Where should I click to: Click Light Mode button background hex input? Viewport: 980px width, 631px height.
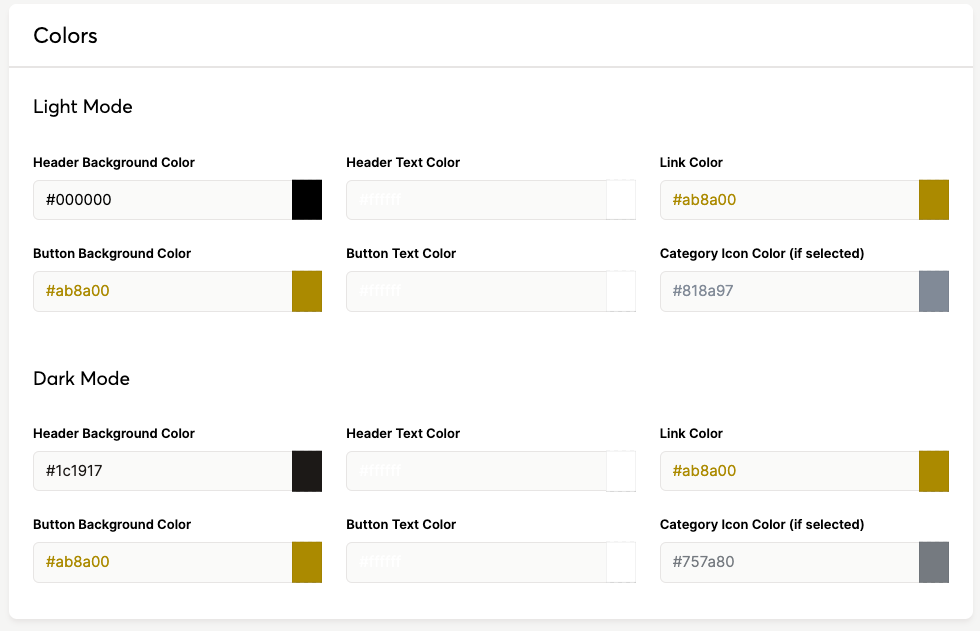tap(162, 291)
